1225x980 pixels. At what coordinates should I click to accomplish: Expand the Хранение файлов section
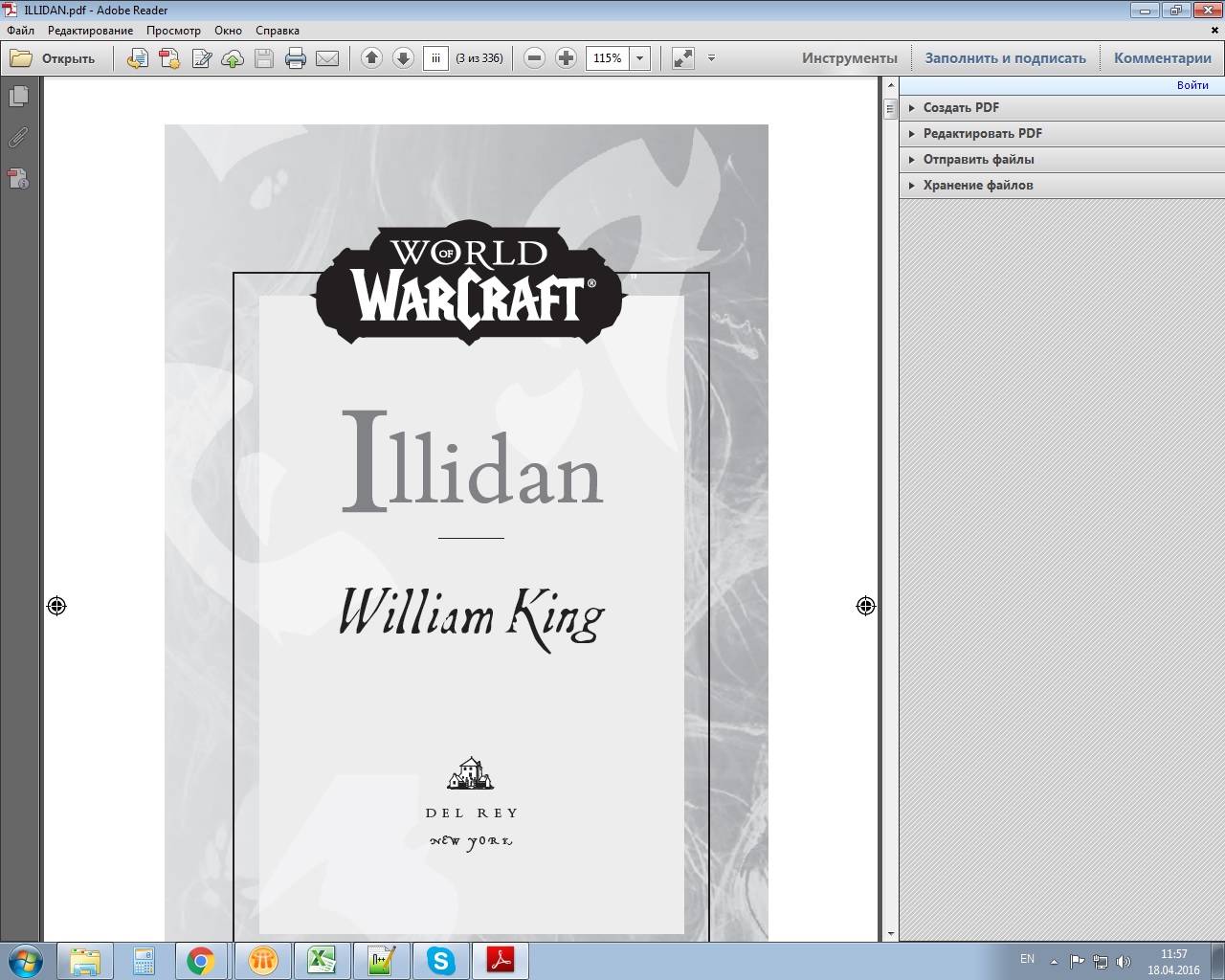click(x=977, y=186)
